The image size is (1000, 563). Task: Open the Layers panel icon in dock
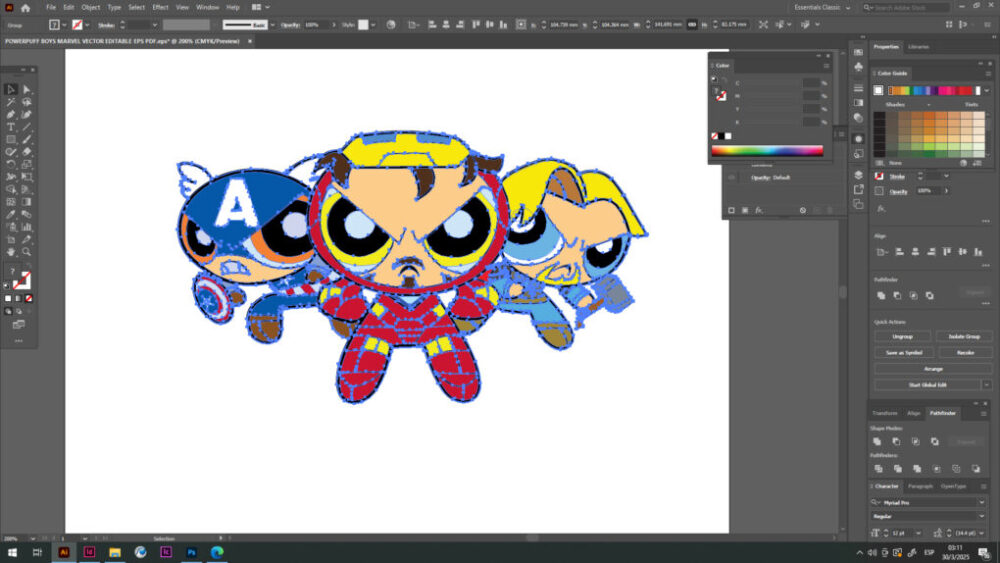tap(858, 175)
